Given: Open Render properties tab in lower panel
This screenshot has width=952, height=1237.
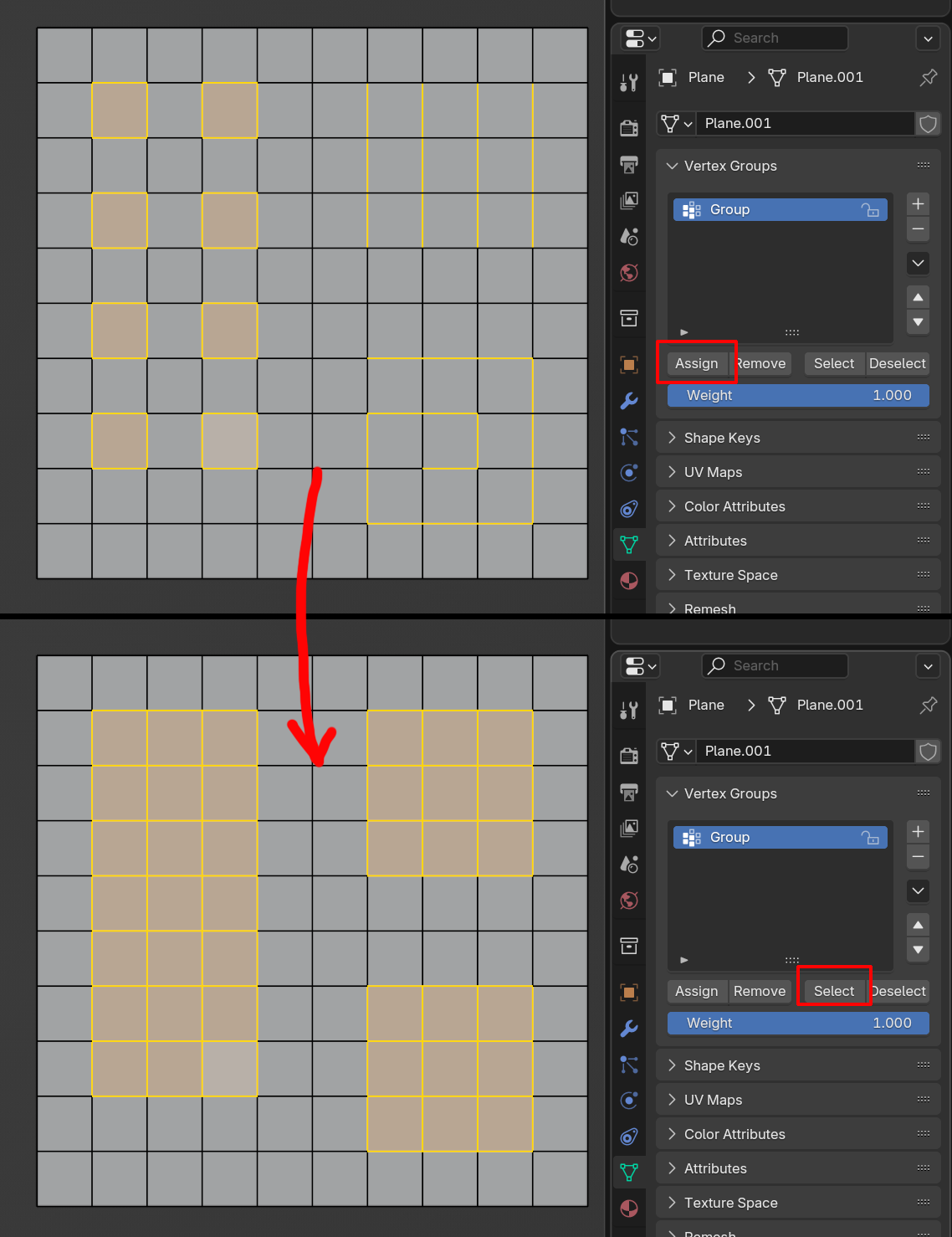Looking at the screenshot, I should pyautogui.click(x=629, y=755).
